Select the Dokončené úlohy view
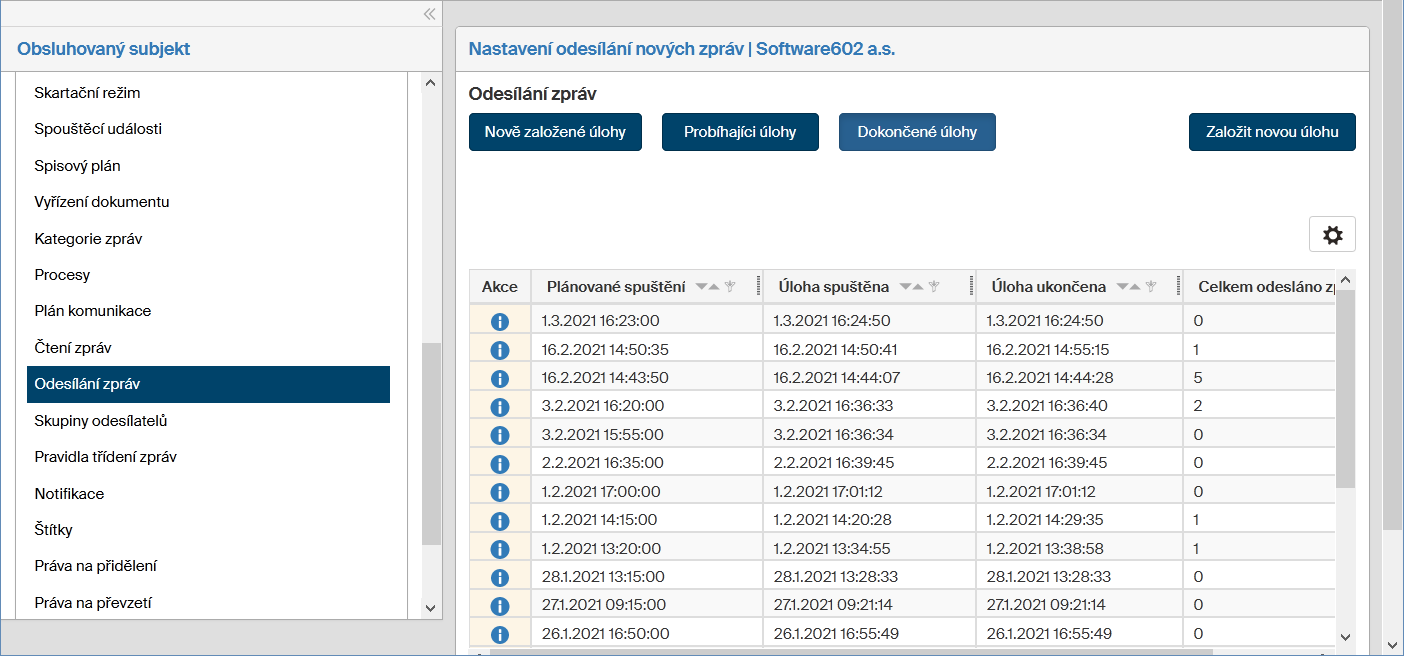The image size is (1404, 656). [917, 132]
